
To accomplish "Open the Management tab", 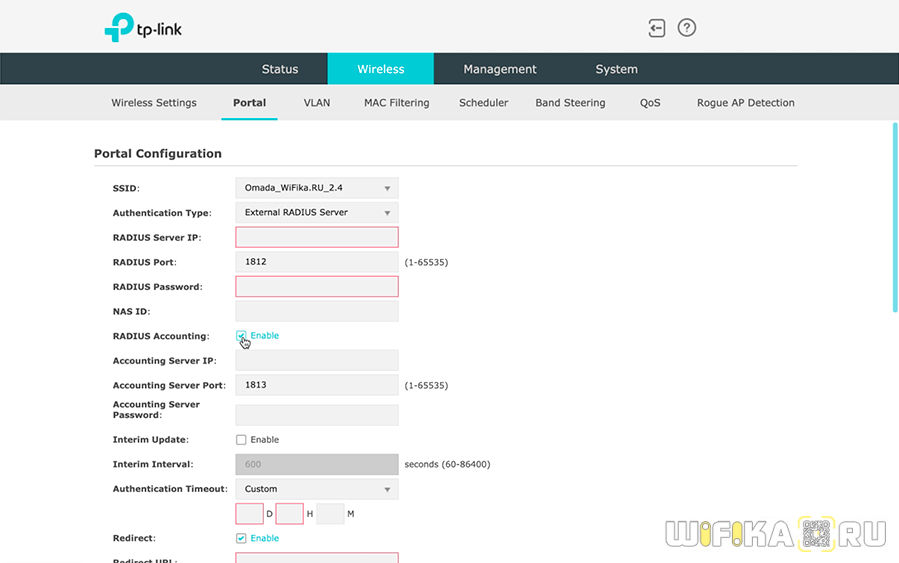I will coord(500,69).
